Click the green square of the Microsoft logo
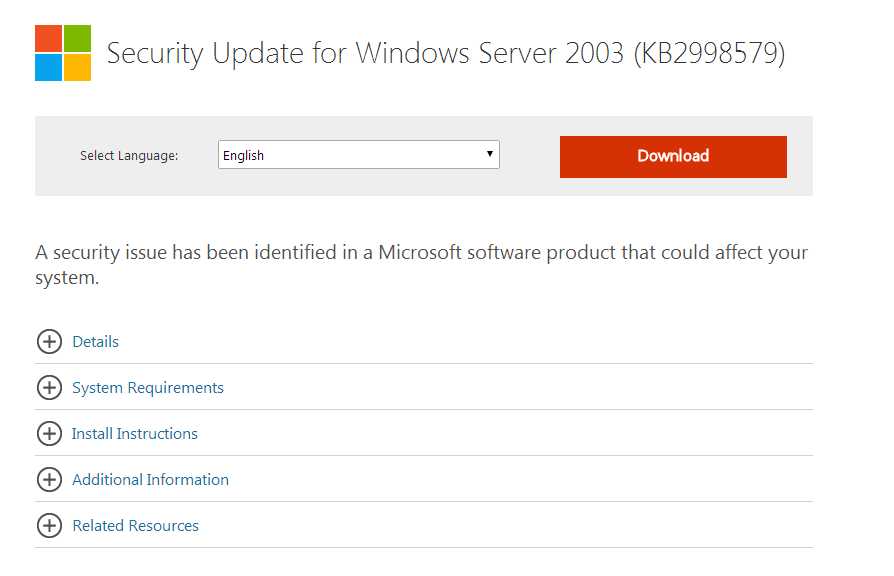Viewport: 894px width, 576px height. [x=77, y=38]
